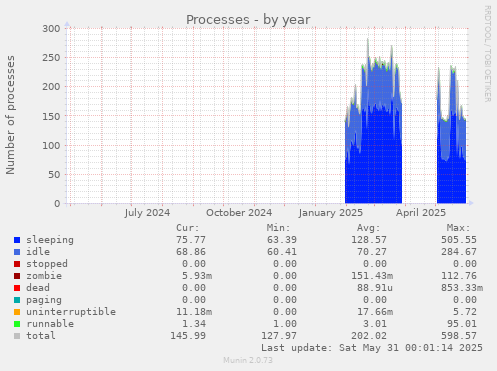Click total average value 202.02

(x=369, y=336)
